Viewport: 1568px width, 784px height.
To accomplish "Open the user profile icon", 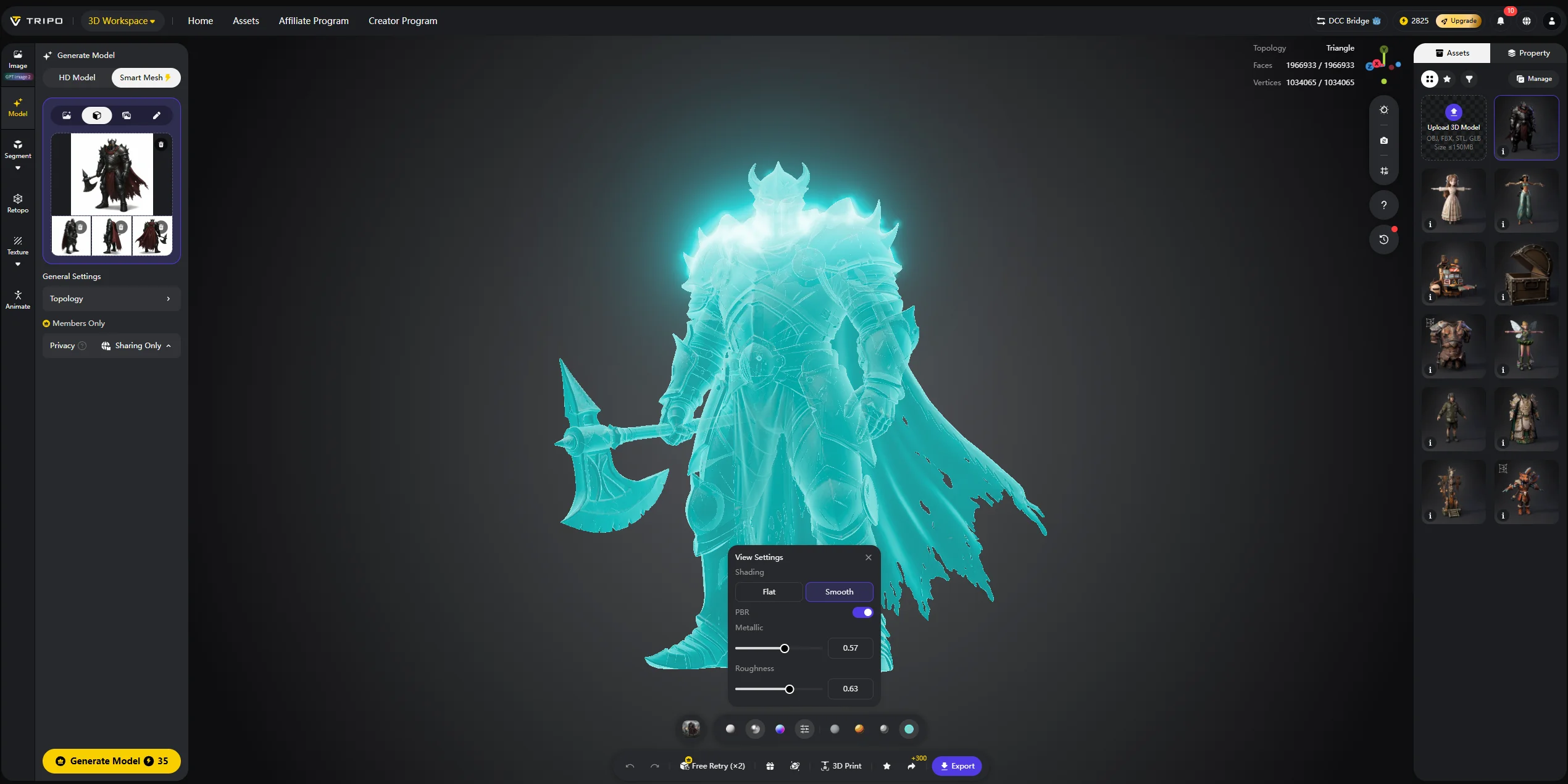I will point(1552,21).
